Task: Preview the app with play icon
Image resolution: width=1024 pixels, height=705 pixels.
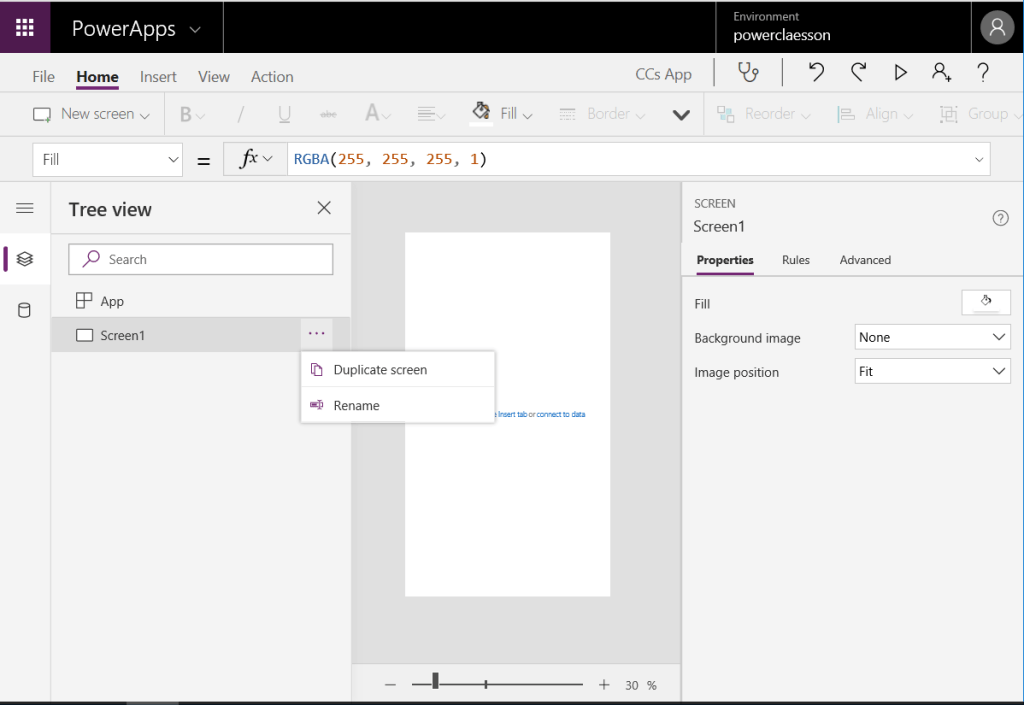Action: 900,72
